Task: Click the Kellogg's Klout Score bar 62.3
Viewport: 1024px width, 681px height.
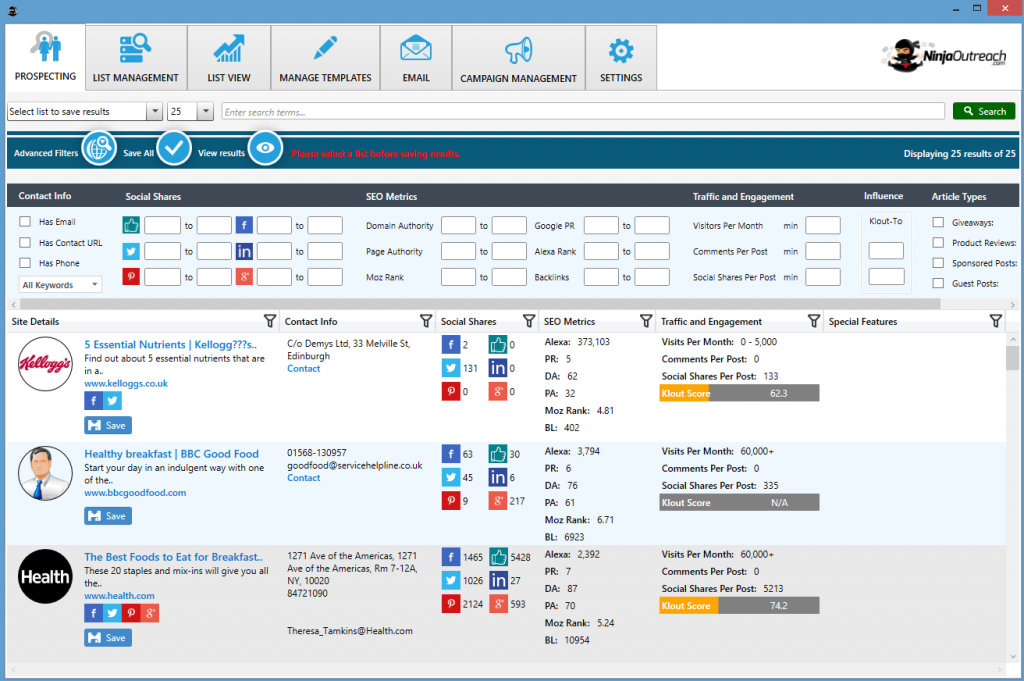Action: [739, 393]
